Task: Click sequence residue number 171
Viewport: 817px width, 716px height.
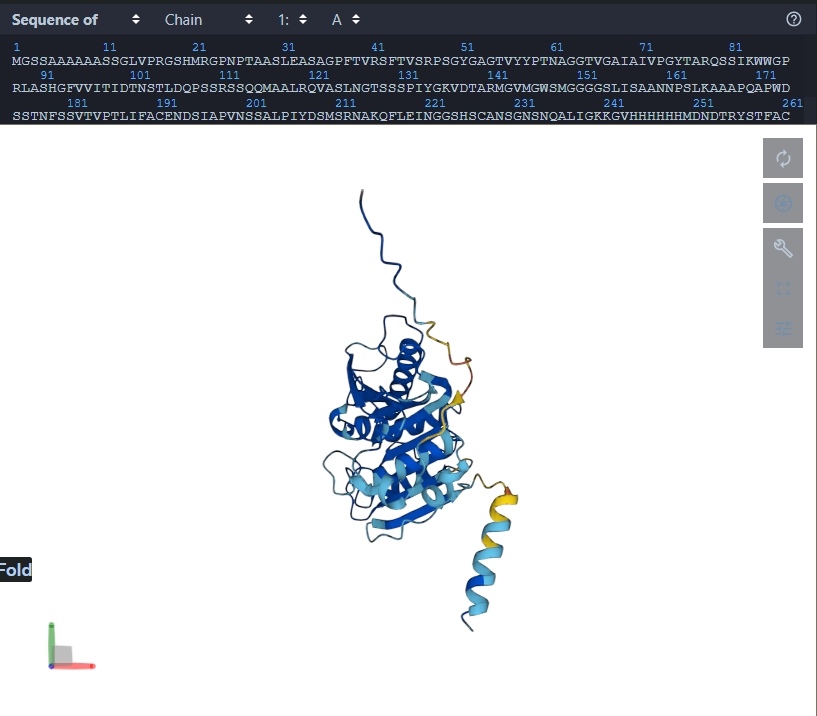Action: (x=765, y=75)
